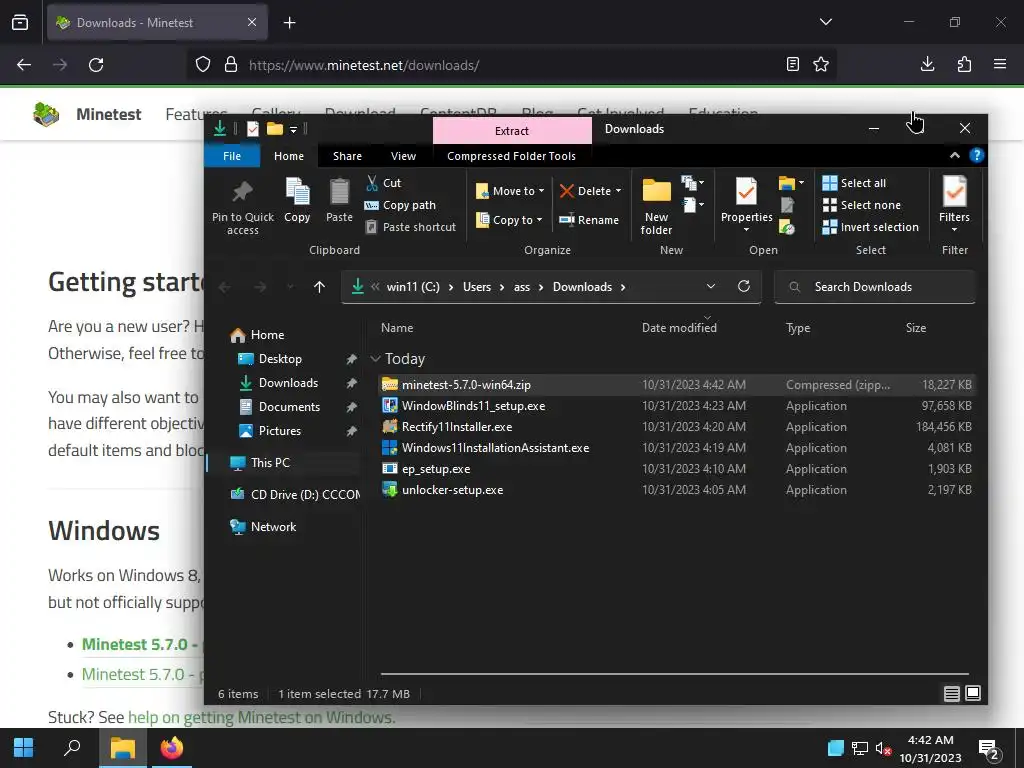Click the Search Downloads field

coord(874,287)
